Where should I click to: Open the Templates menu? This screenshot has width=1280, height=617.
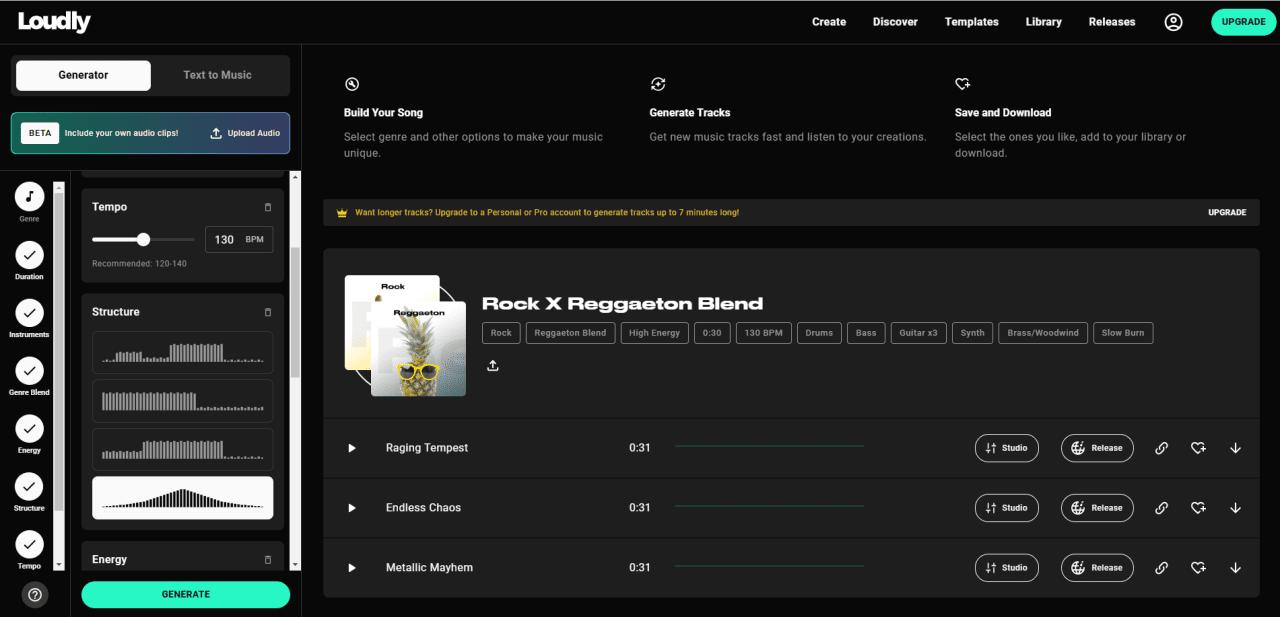(x=971, y=22)
